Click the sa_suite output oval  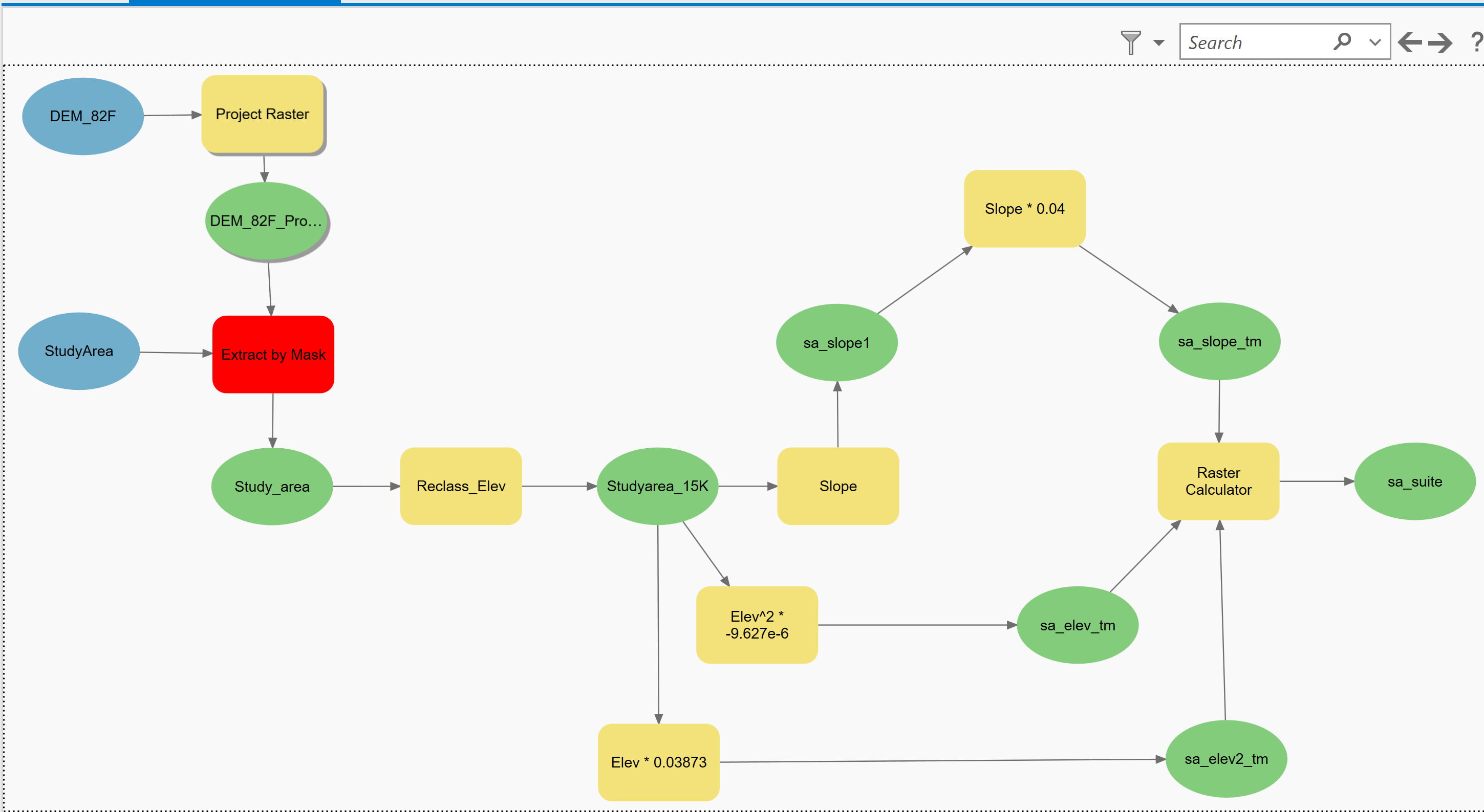1414,482
